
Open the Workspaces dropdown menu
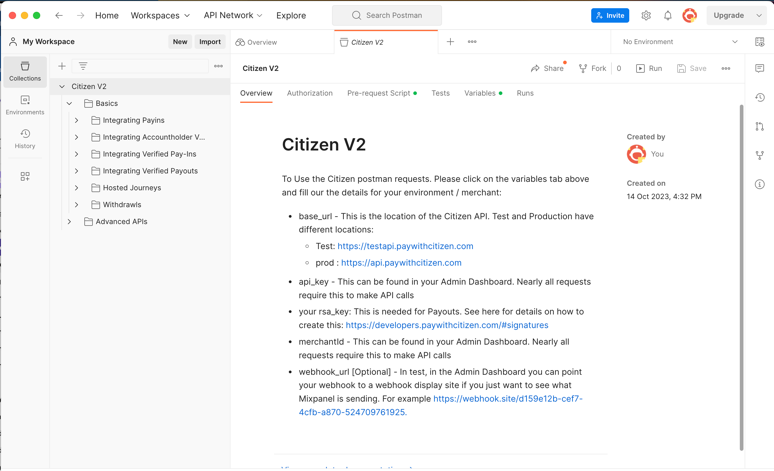click(160, 15)
